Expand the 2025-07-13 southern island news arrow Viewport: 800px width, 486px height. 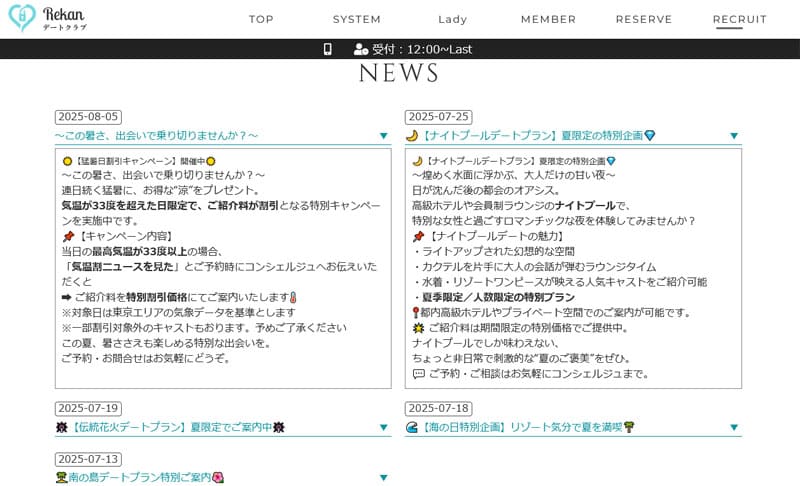(x=384, y=477)
